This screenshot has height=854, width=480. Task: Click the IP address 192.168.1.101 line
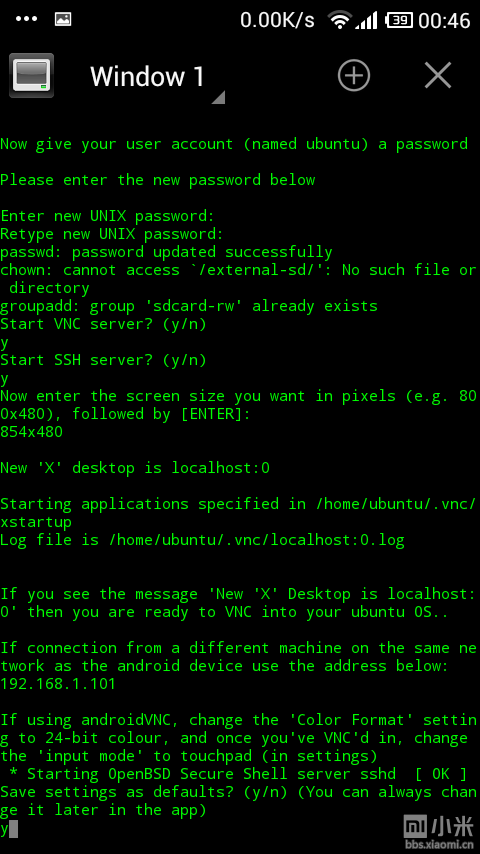[x=58, y=684]
